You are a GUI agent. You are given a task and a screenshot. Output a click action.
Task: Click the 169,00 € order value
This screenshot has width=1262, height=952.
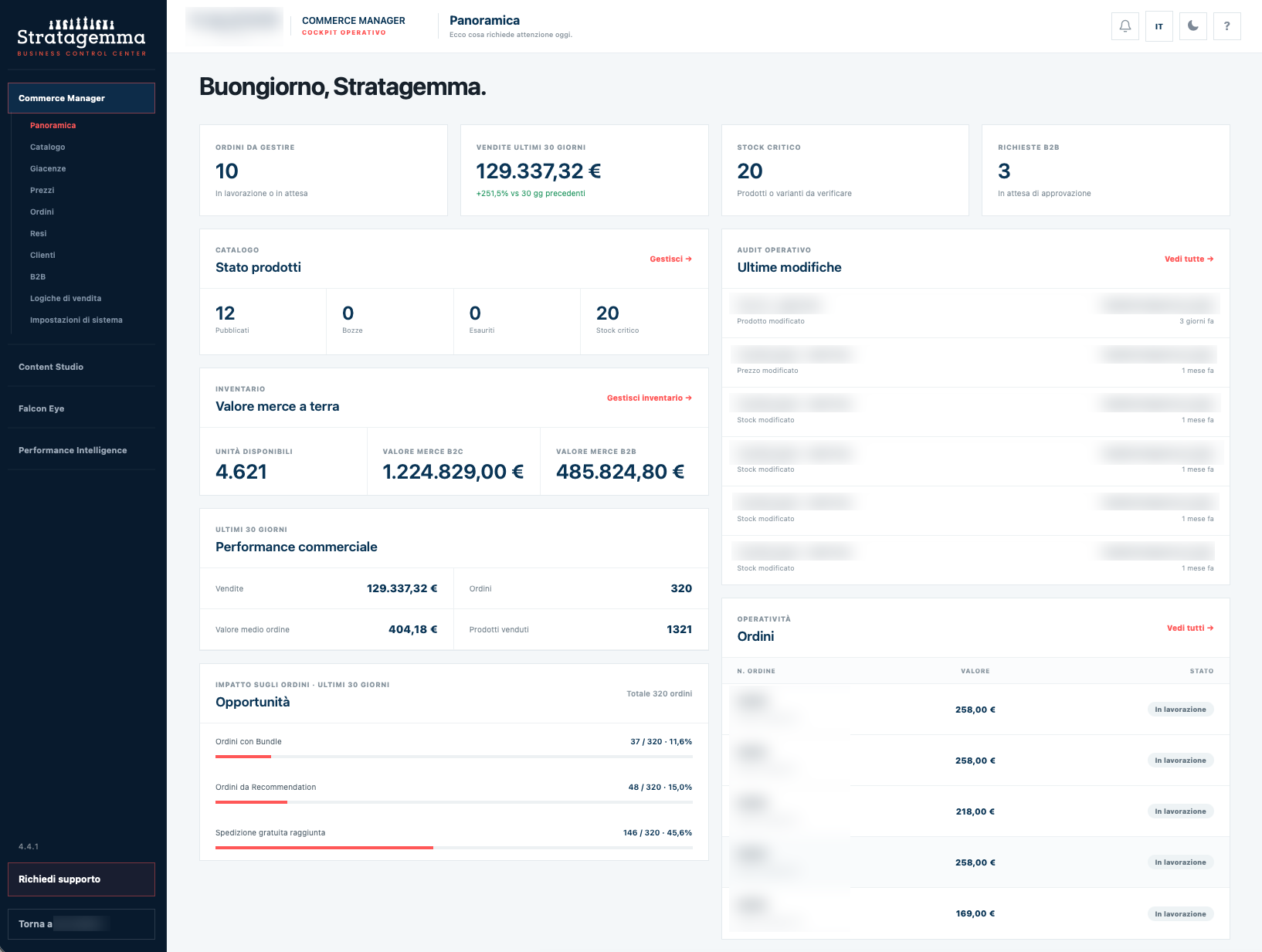coord(975,913)
